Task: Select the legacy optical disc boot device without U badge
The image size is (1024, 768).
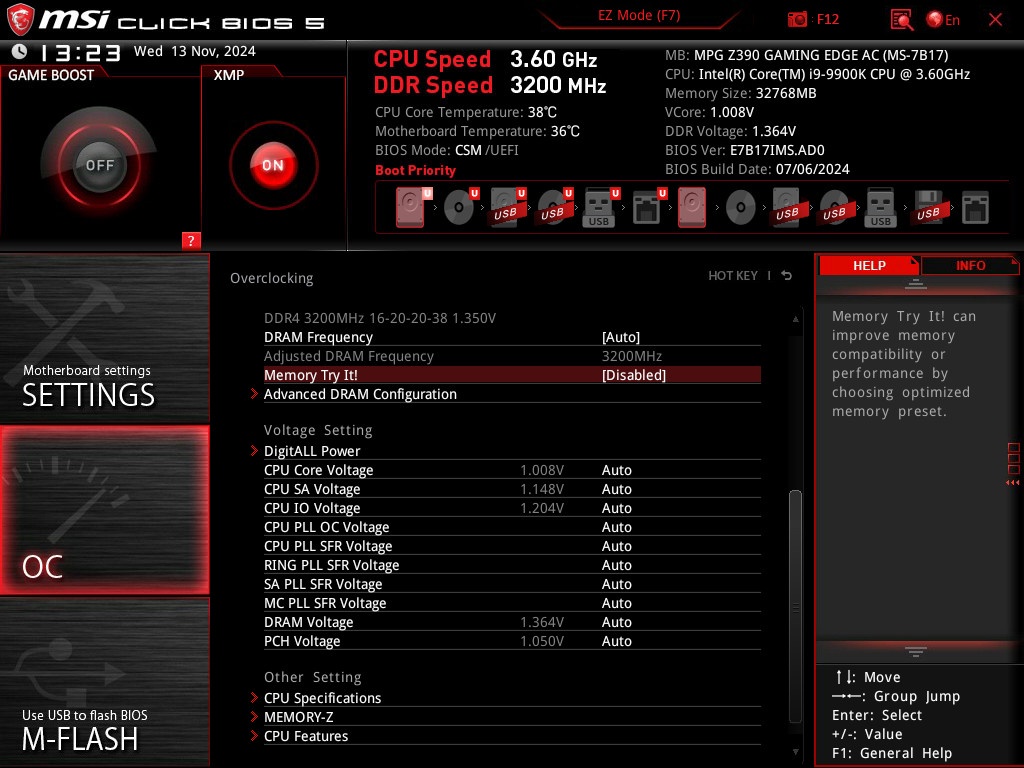Action: [741, 207]
